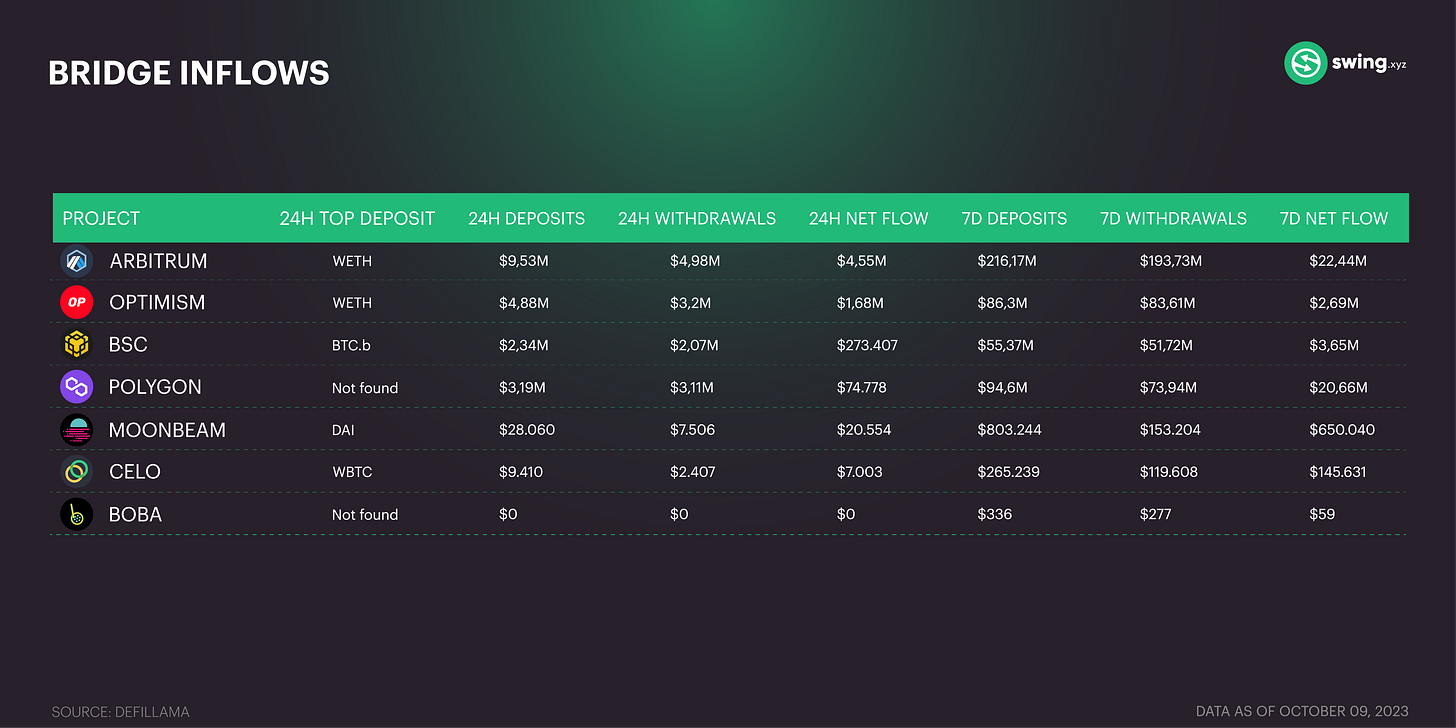The image size is (1456, 728).
Task: Click the $59 7D net flow value
Action: coord(1322,514)
